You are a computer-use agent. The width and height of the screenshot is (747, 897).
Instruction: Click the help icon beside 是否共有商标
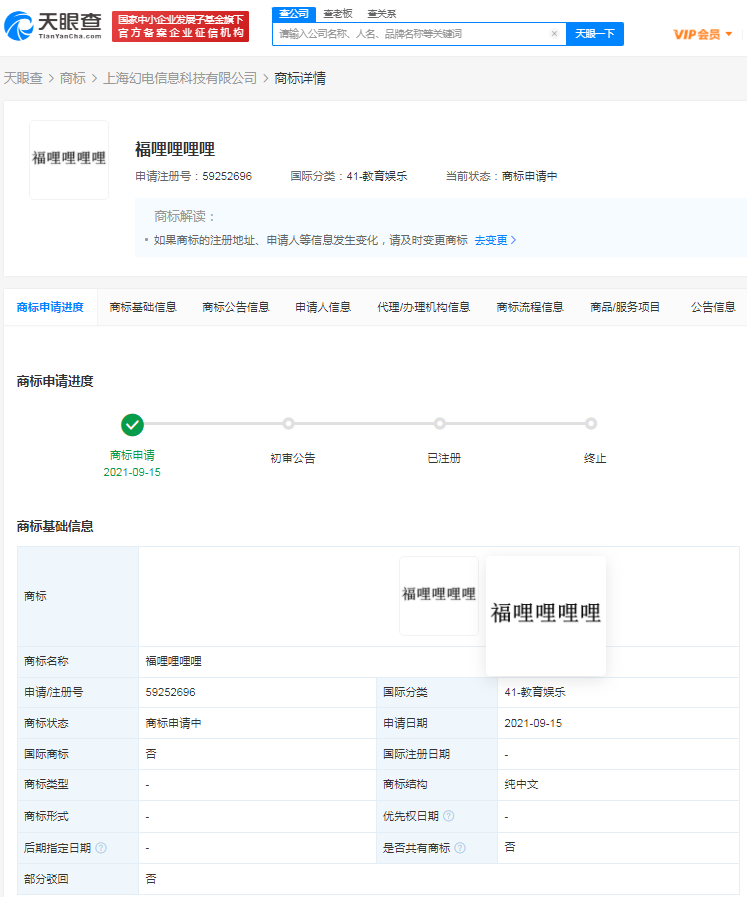(460, 848)
